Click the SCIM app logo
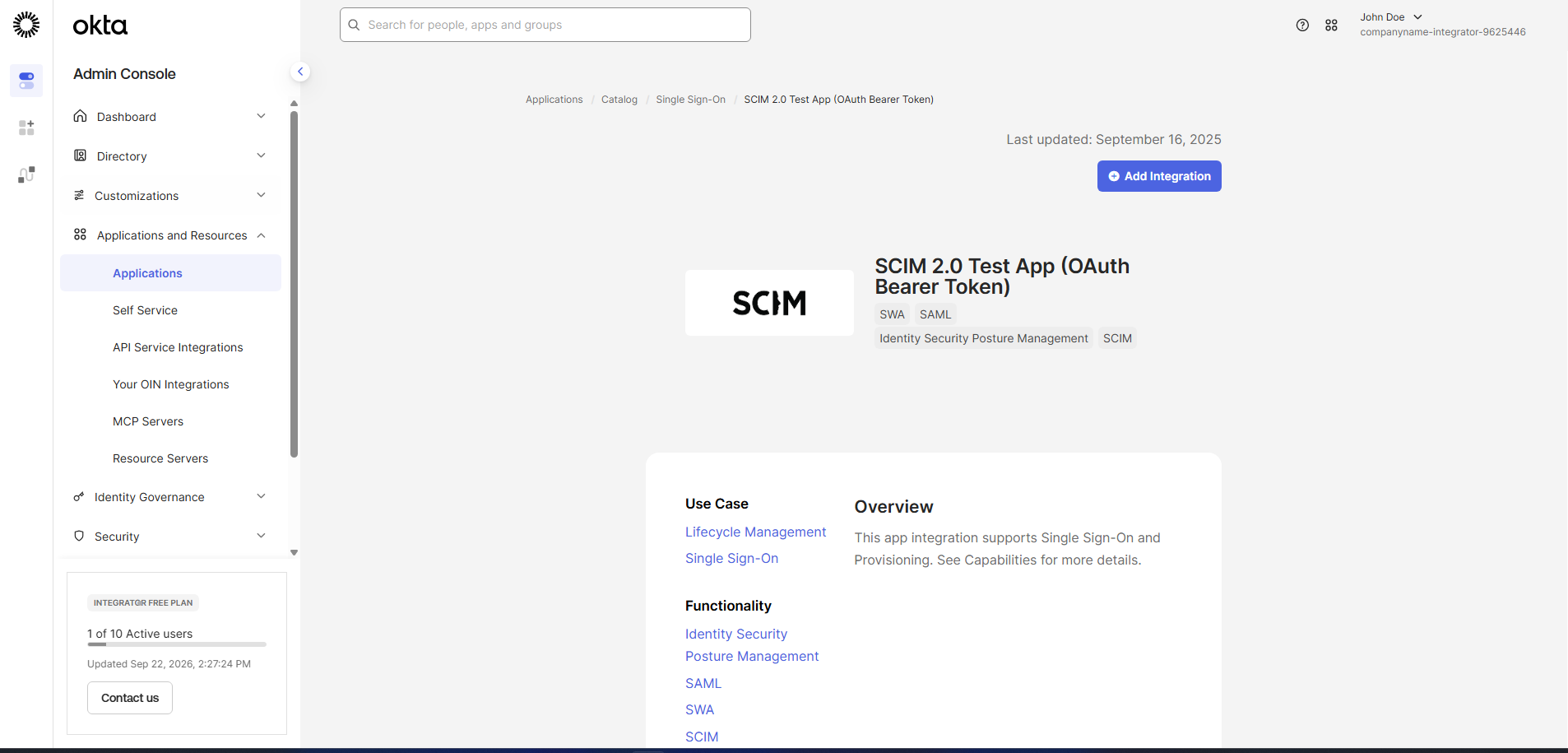This screenshot has width=1568, height=753. pos(769,303)
